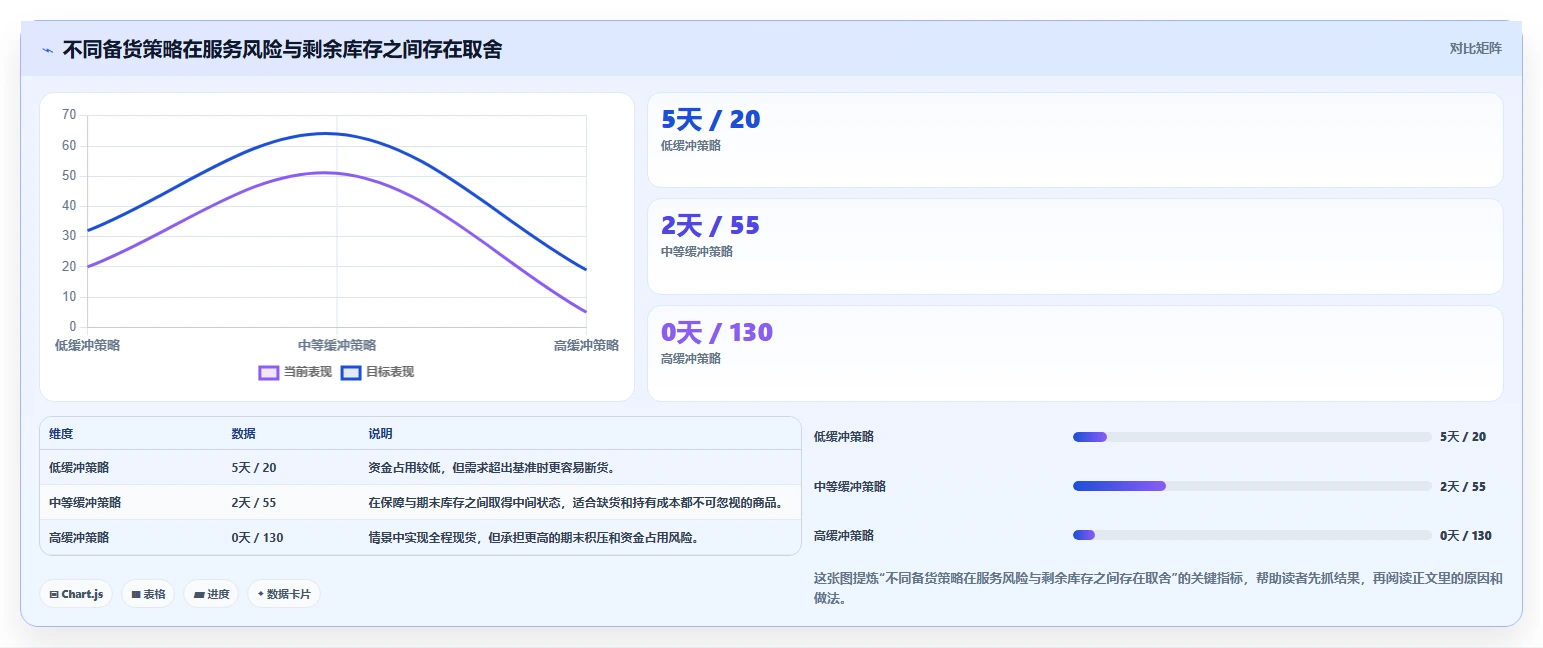
Task: Click the 低缓冲策略 progress bar
Action: (1252, 437)
